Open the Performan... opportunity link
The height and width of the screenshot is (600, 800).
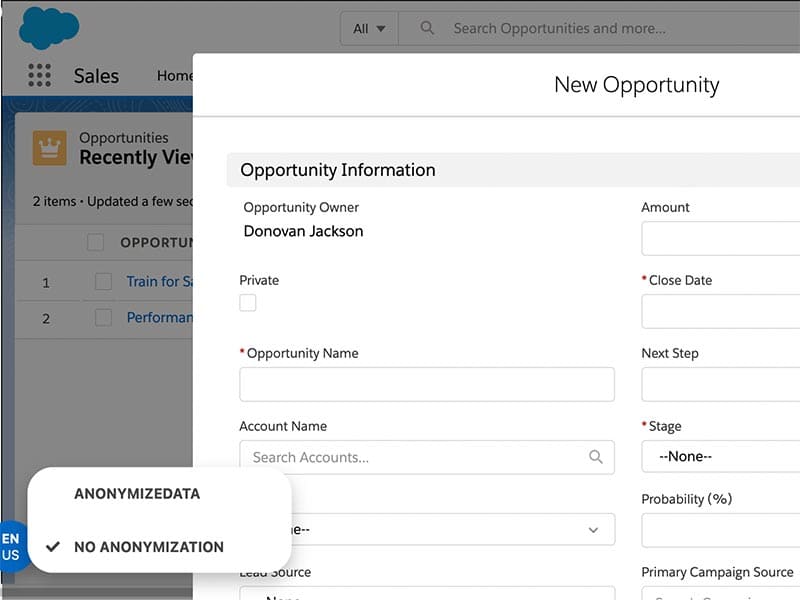point(159,318)
